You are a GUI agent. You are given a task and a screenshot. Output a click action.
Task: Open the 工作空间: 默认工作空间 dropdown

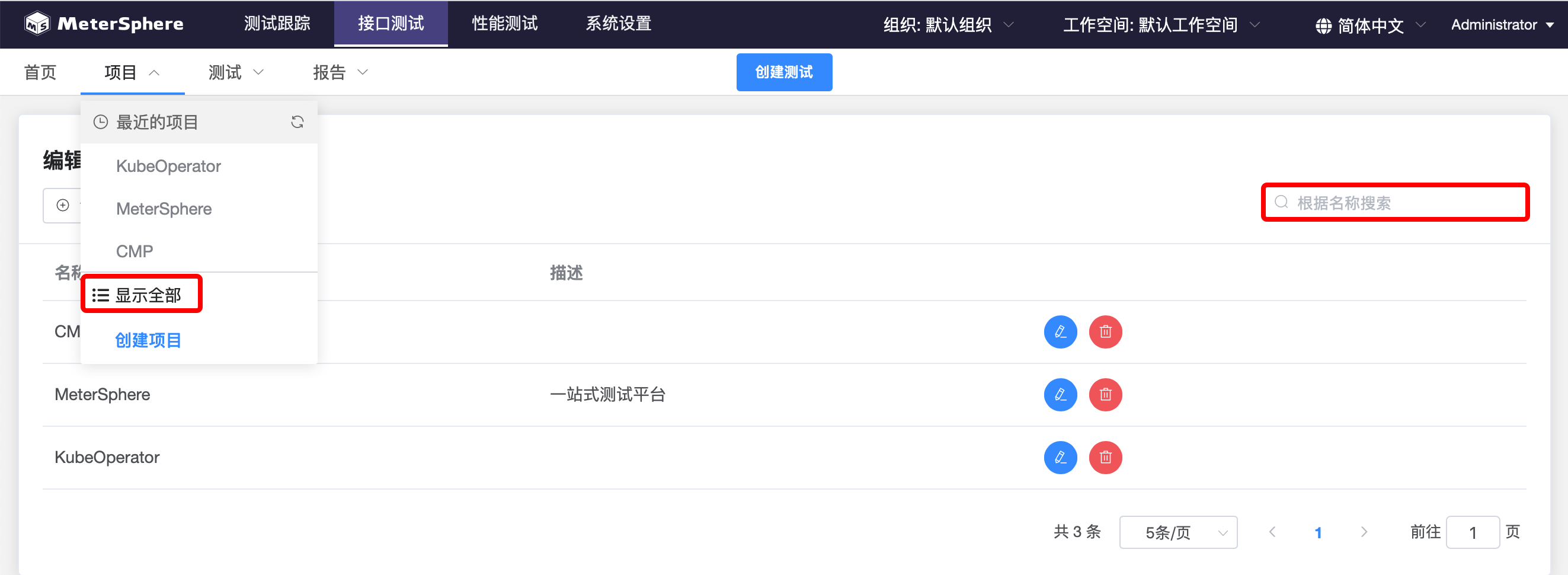pyautogui.click(x=1161, y=25)
